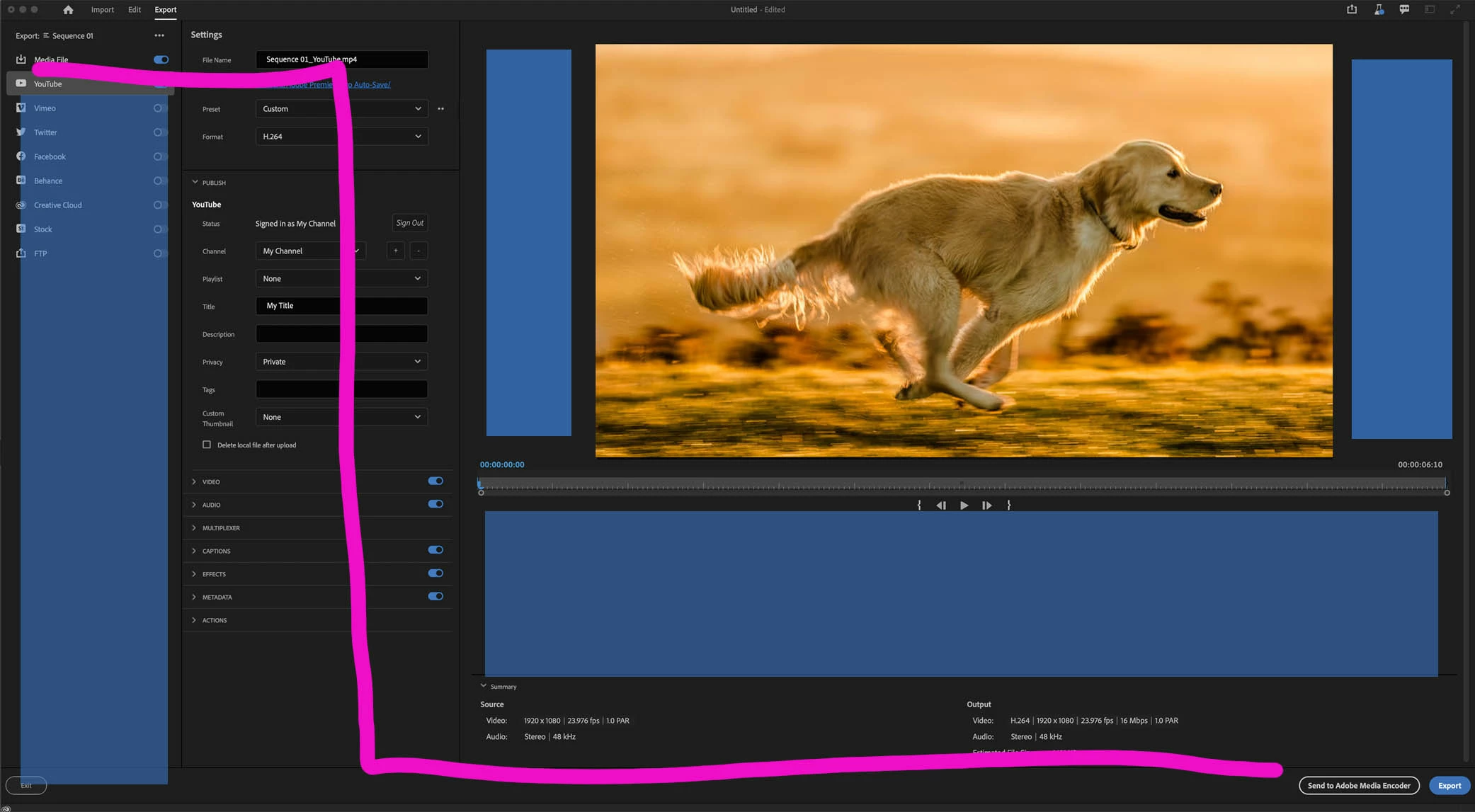
Task: Click the Play button under preview
Action: pyautogui.click(x=964, y=505)
